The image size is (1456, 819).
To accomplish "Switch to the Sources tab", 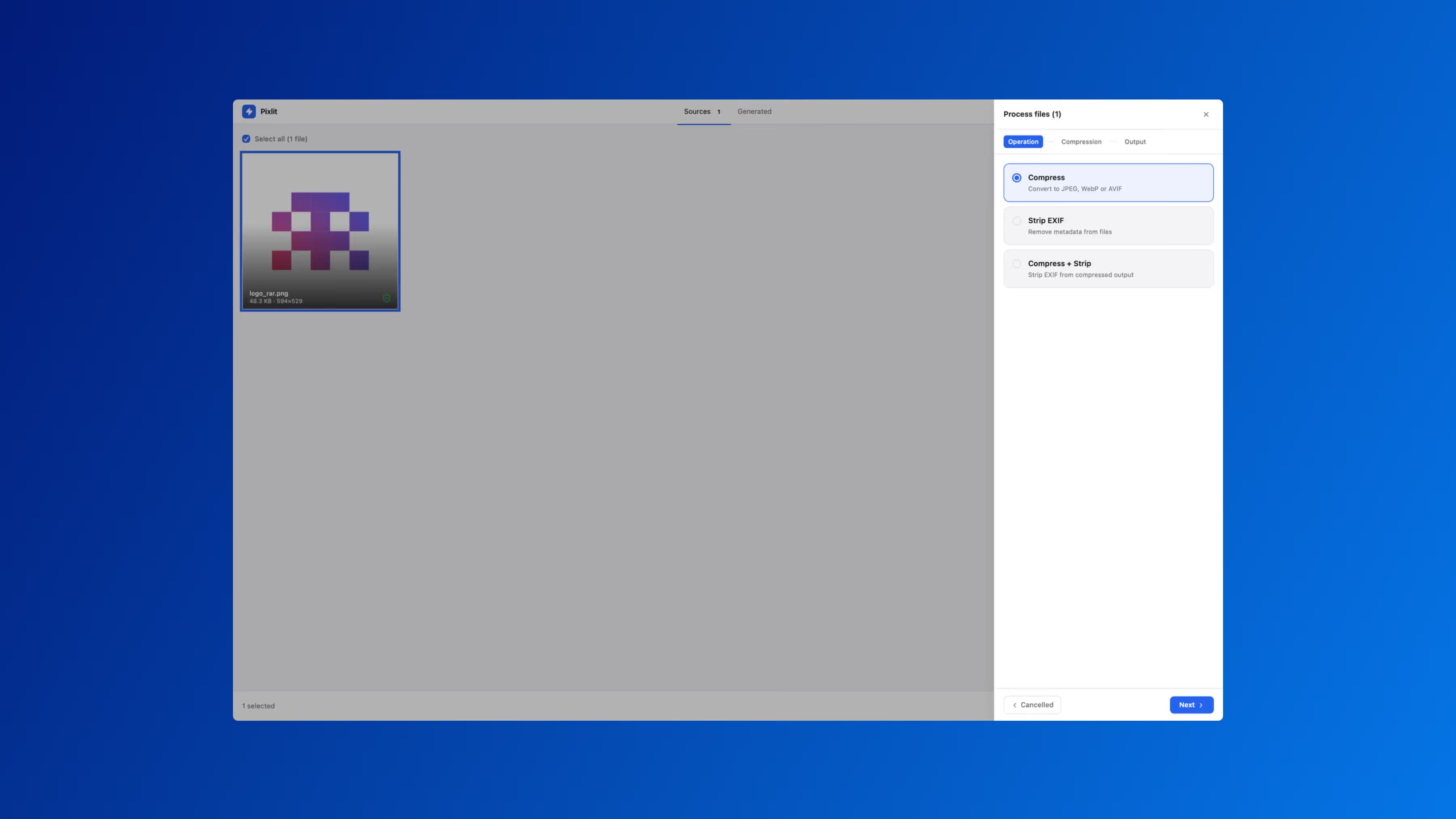I will [x=698, y=111].
